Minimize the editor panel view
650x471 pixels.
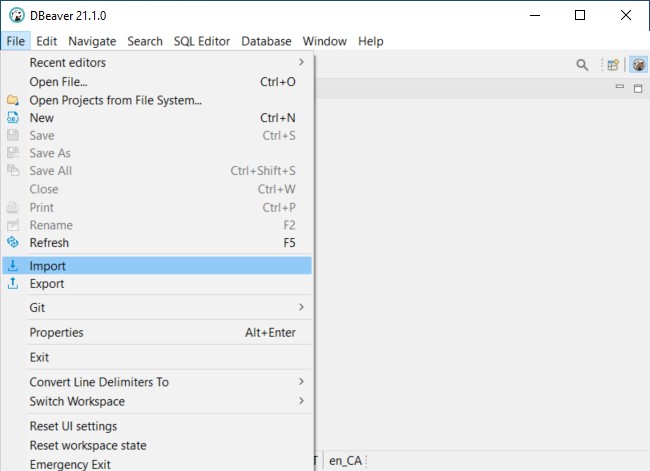point(620,87)
